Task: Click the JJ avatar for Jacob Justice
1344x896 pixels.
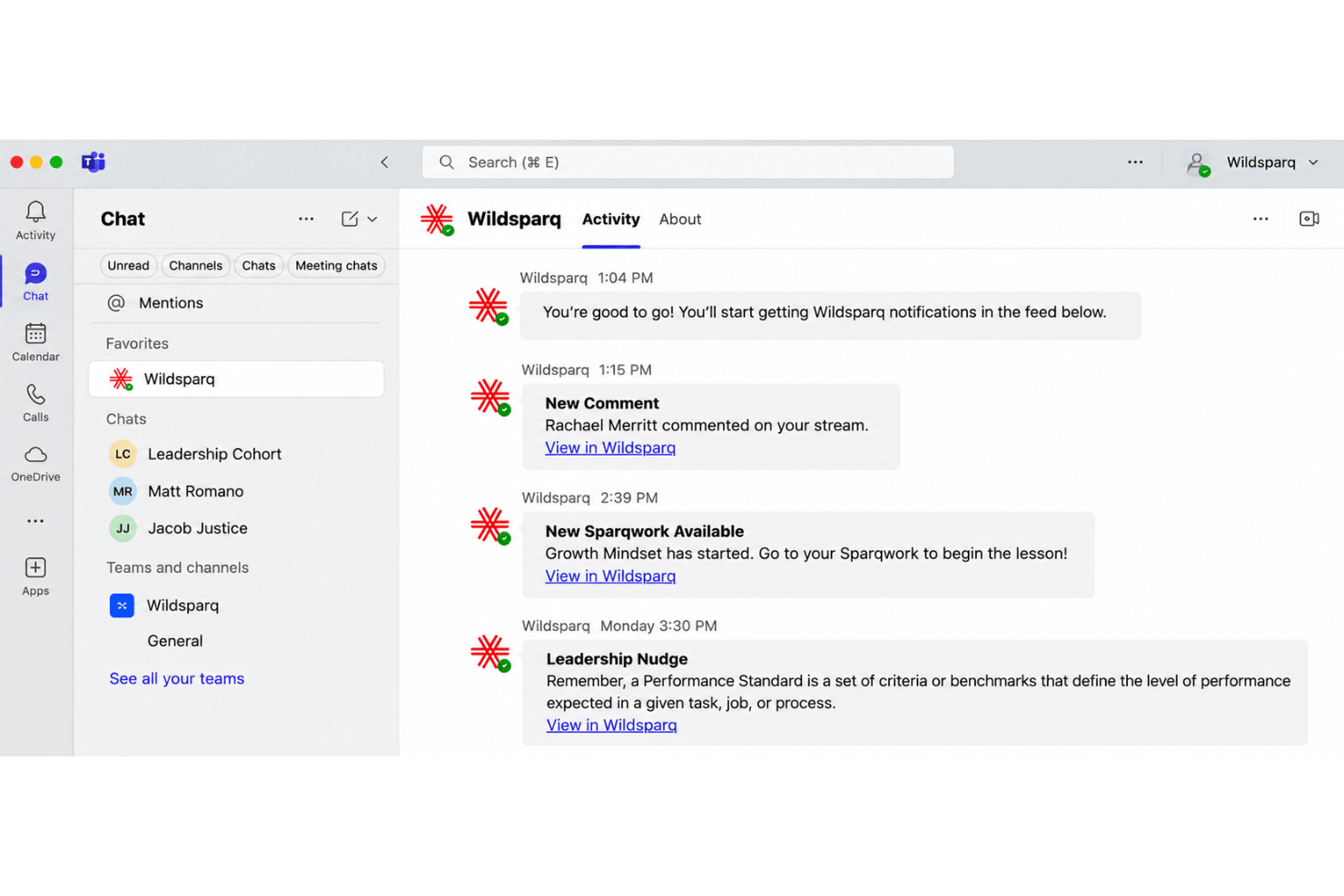Action: pos(123,528)
